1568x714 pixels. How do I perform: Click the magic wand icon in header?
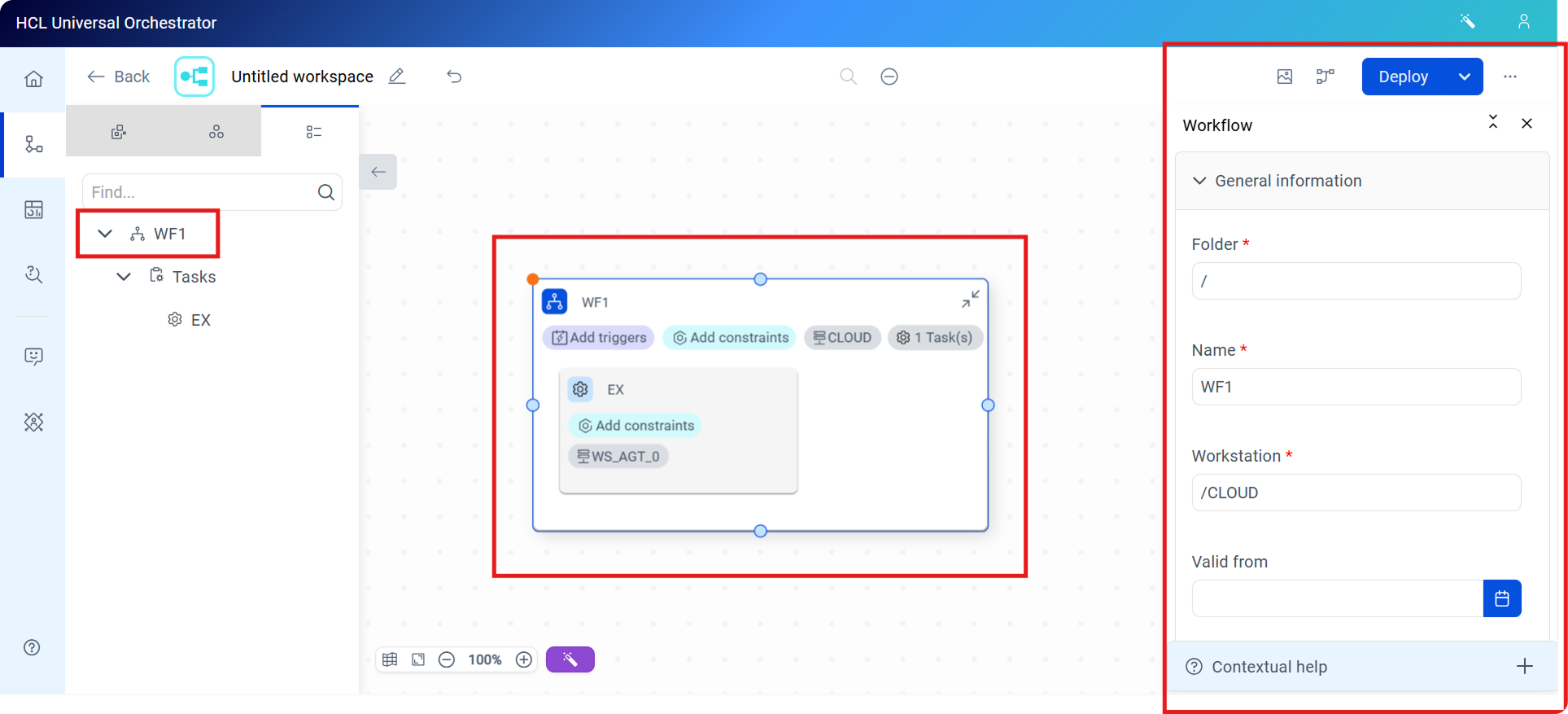(x=1468, y=21)
